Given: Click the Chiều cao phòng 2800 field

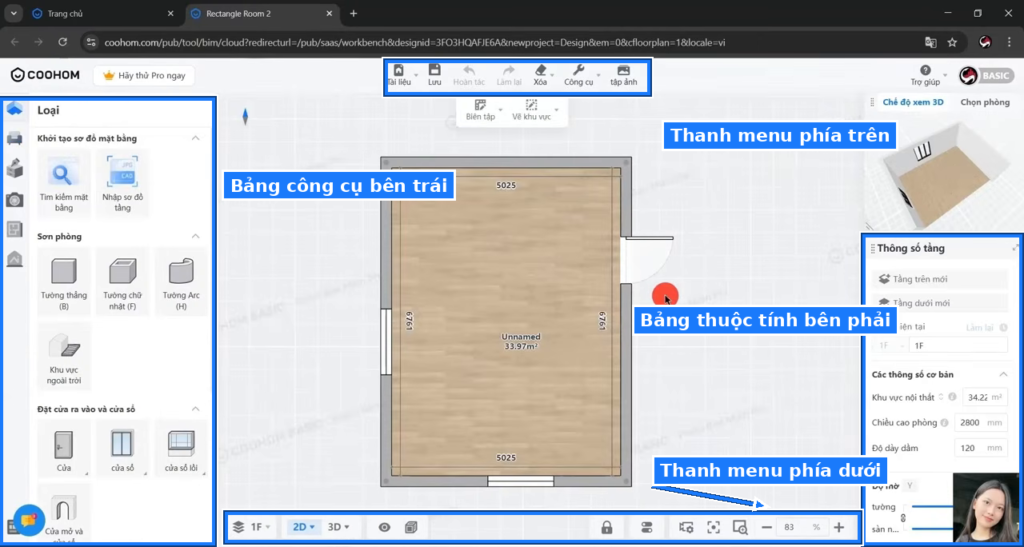Looking at the screenshot, I should [980, 422].
